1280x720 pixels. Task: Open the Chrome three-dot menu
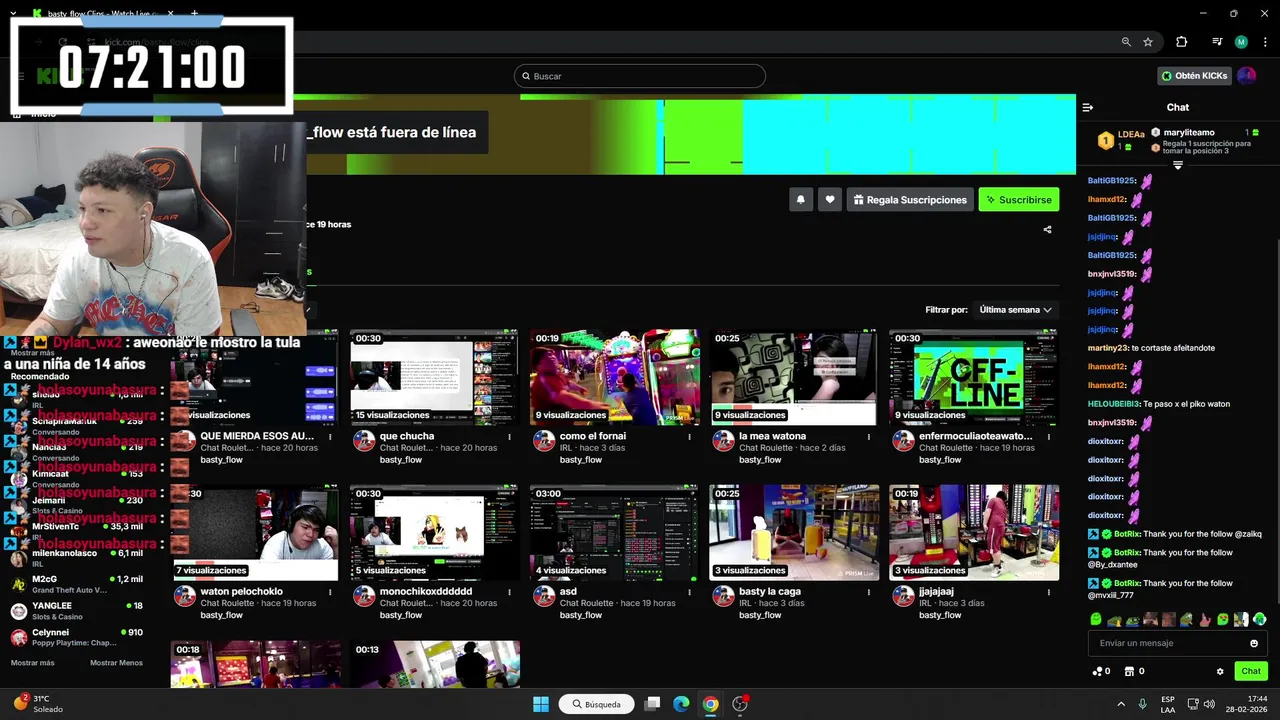tap(1263, 42)
